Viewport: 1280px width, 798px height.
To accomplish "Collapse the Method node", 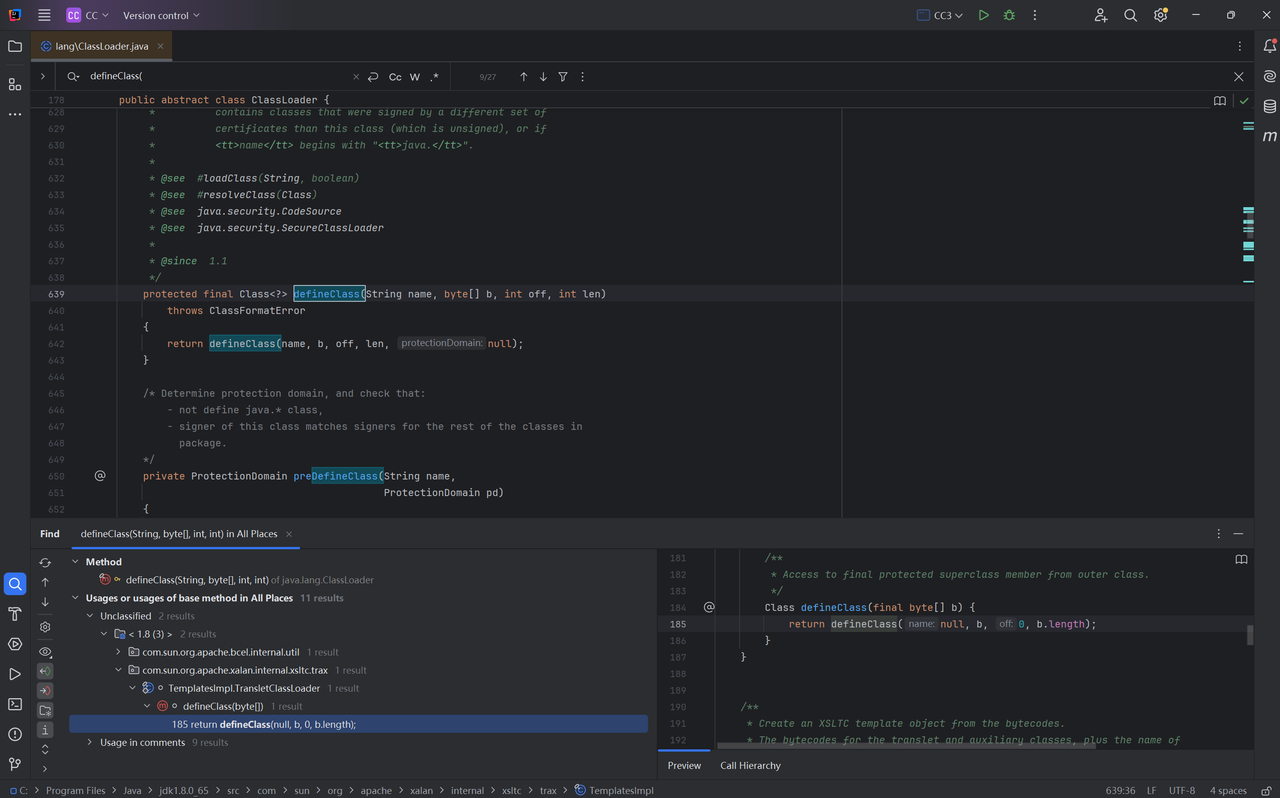I will [75, 562].
